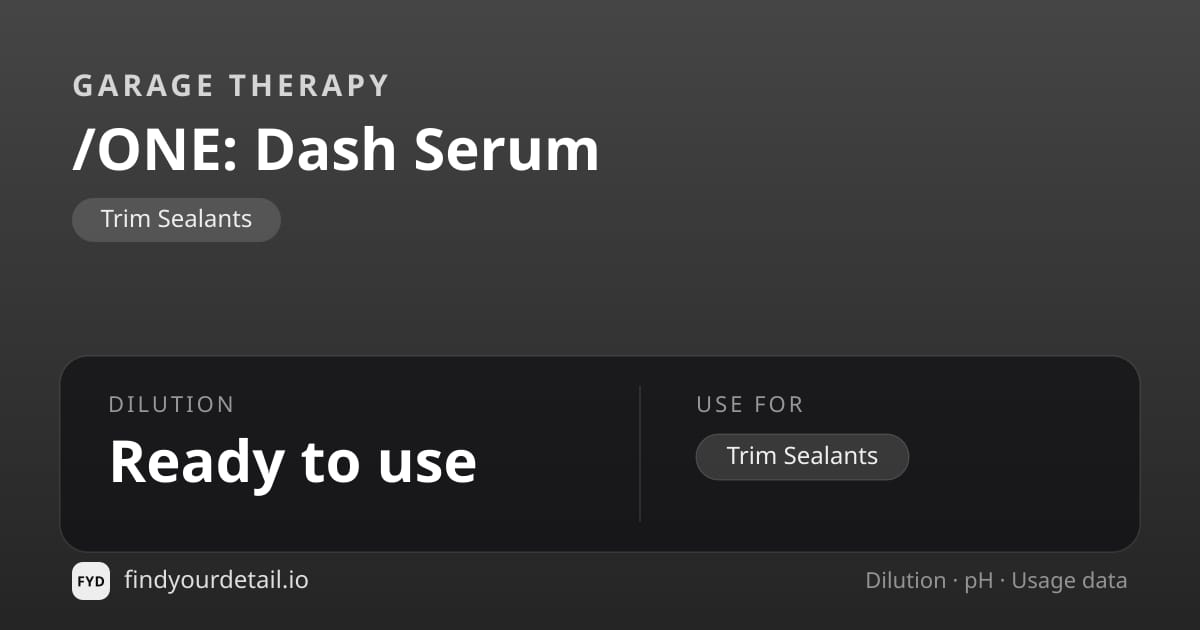Viewport: 1200px width, 630px height.
Task: Click the word Therapy in the brand
Action: point(309,86)
